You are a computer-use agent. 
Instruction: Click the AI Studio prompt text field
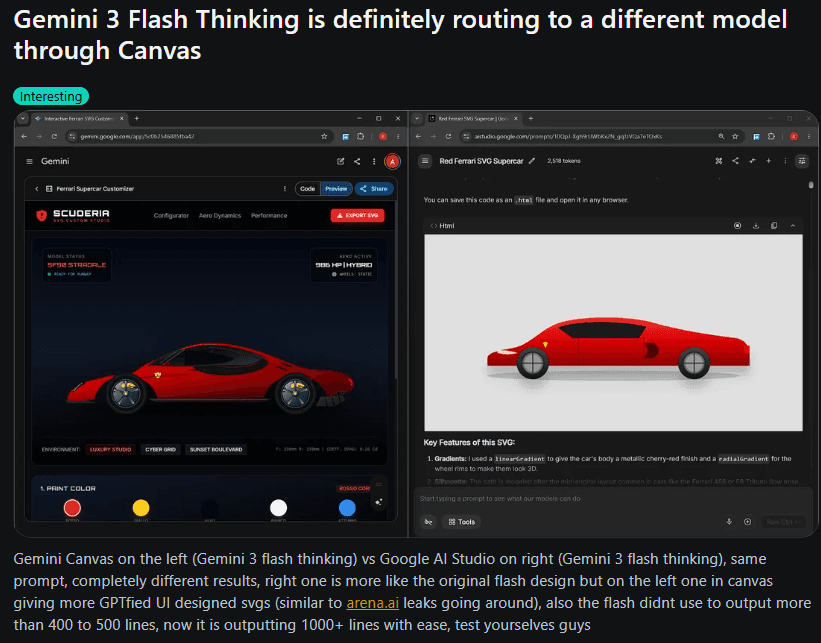coord(613,498)
